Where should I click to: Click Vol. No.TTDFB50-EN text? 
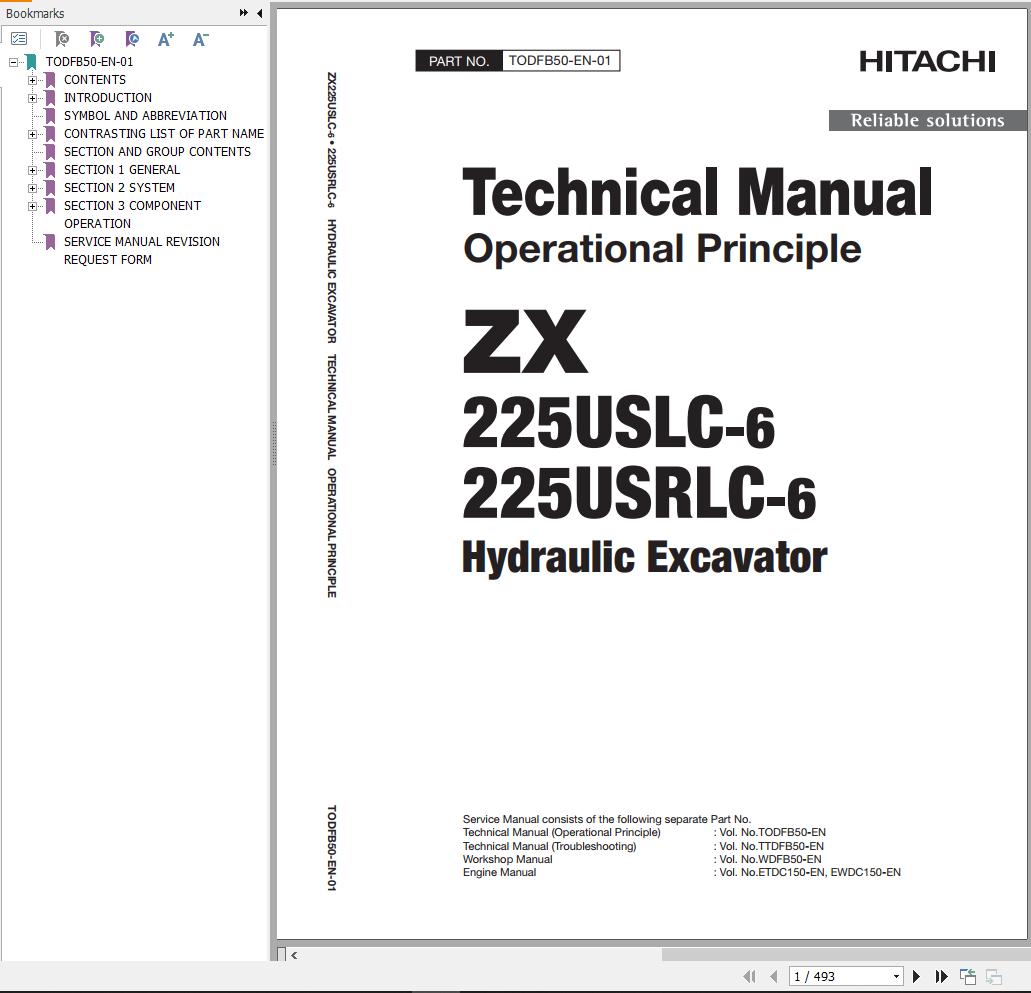tap(771, 846)
